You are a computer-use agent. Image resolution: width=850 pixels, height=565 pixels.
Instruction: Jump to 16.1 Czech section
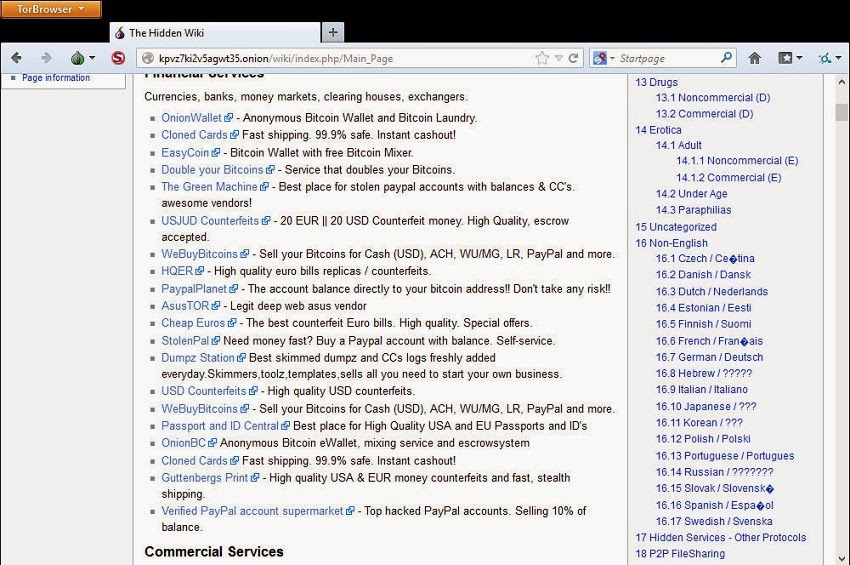pos(705,258)
